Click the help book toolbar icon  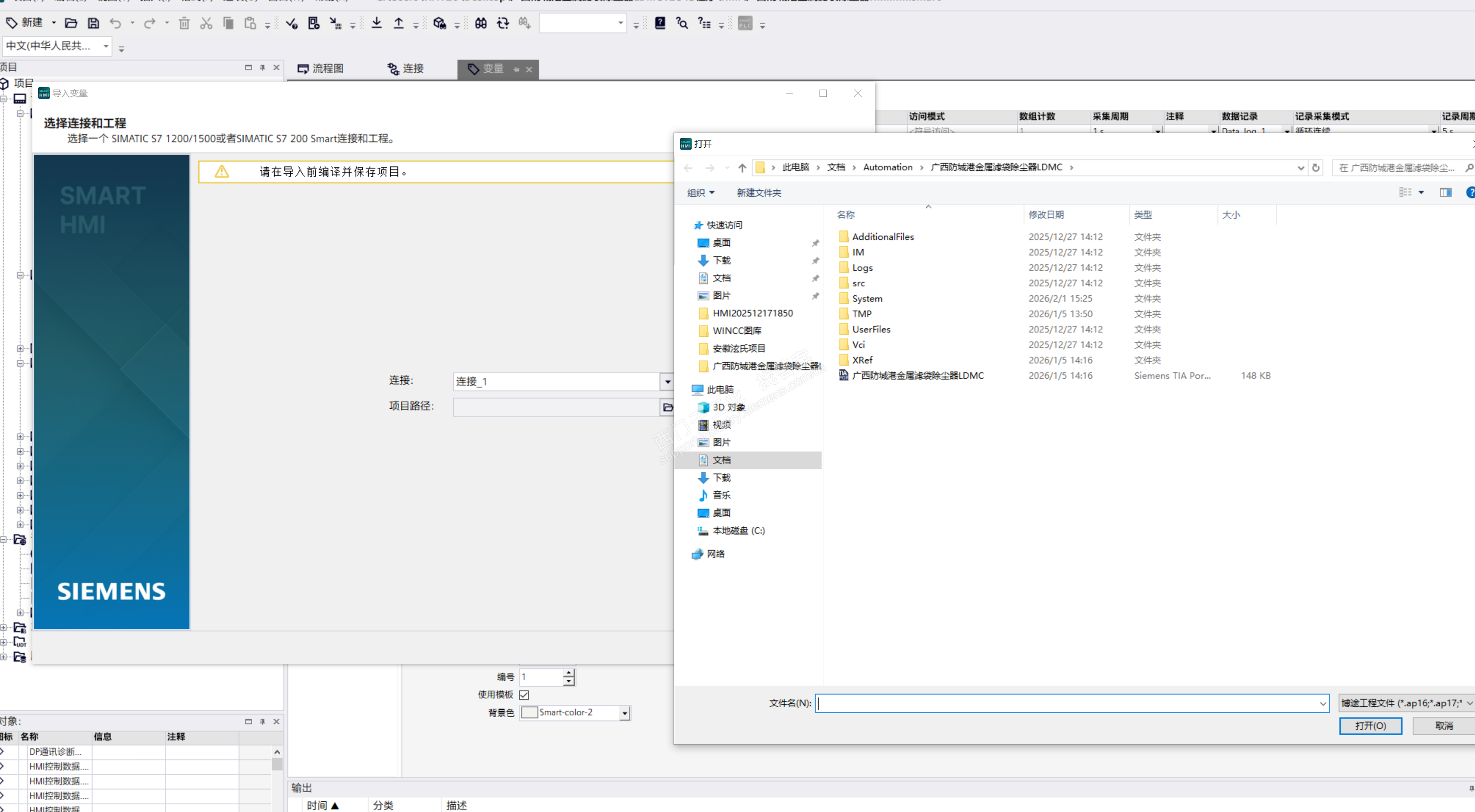[x=659, y=23]
